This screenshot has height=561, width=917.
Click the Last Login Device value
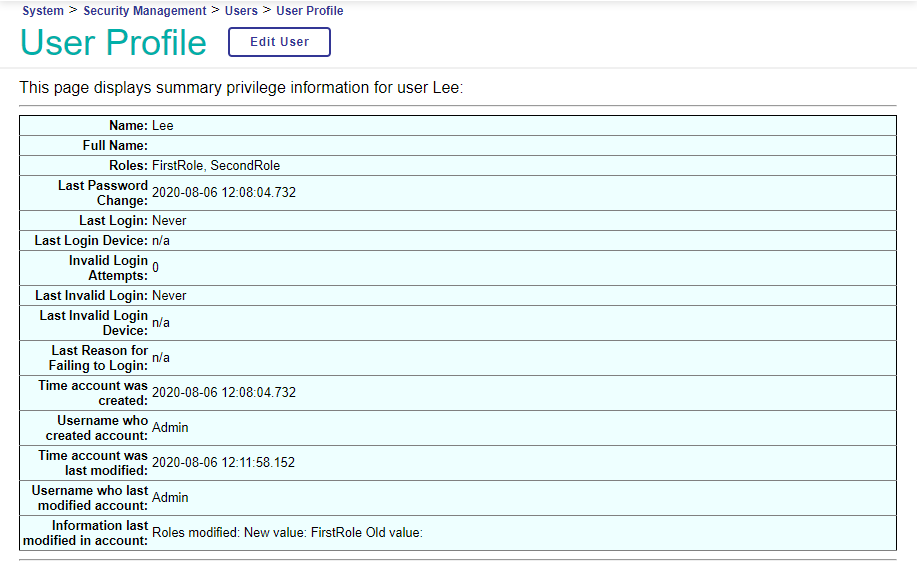[162, 241]
